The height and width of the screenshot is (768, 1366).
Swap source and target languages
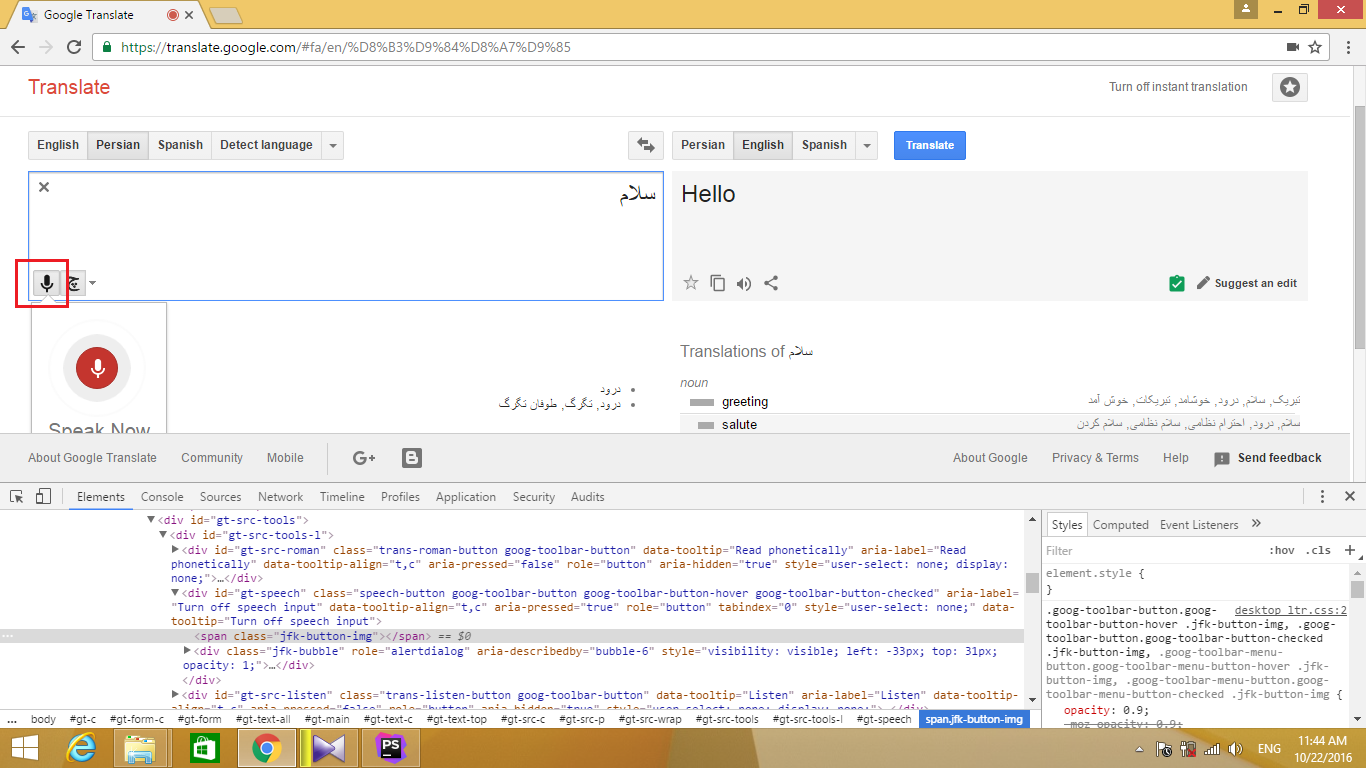pos(646,145)
